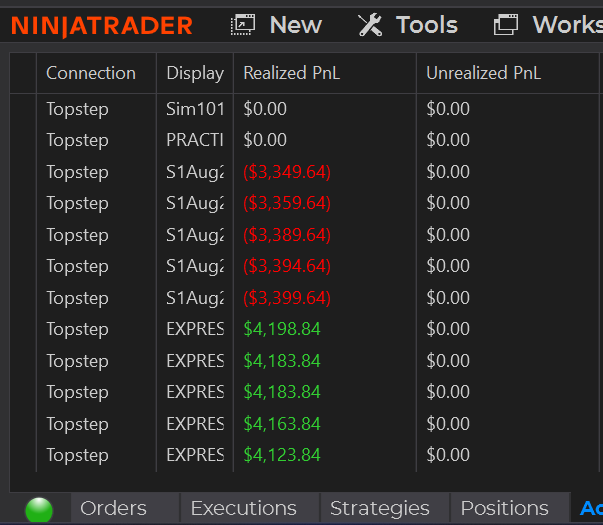Click Realized PnL $0.00 in PRACTI row

265,140
